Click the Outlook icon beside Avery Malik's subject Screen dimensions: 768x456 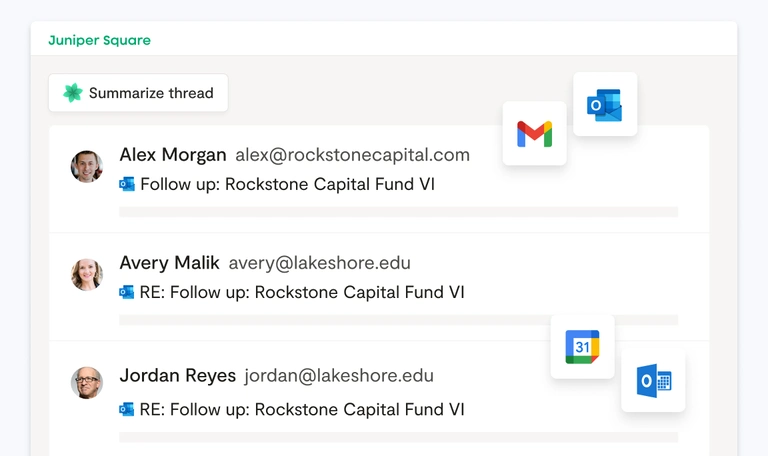[127, 292]
